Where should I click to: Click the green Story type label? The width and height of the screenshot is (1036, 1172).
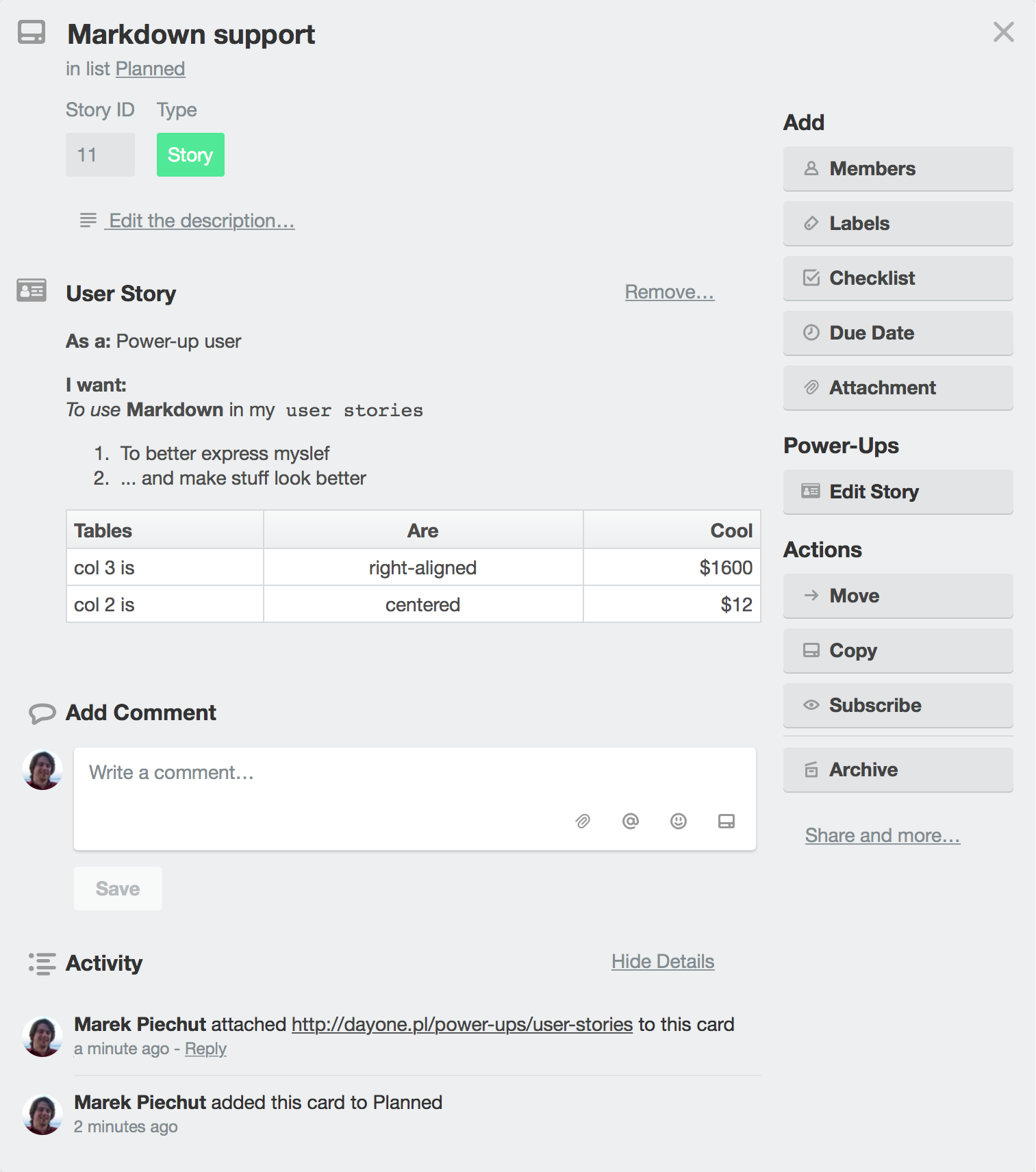coord(190,155)
